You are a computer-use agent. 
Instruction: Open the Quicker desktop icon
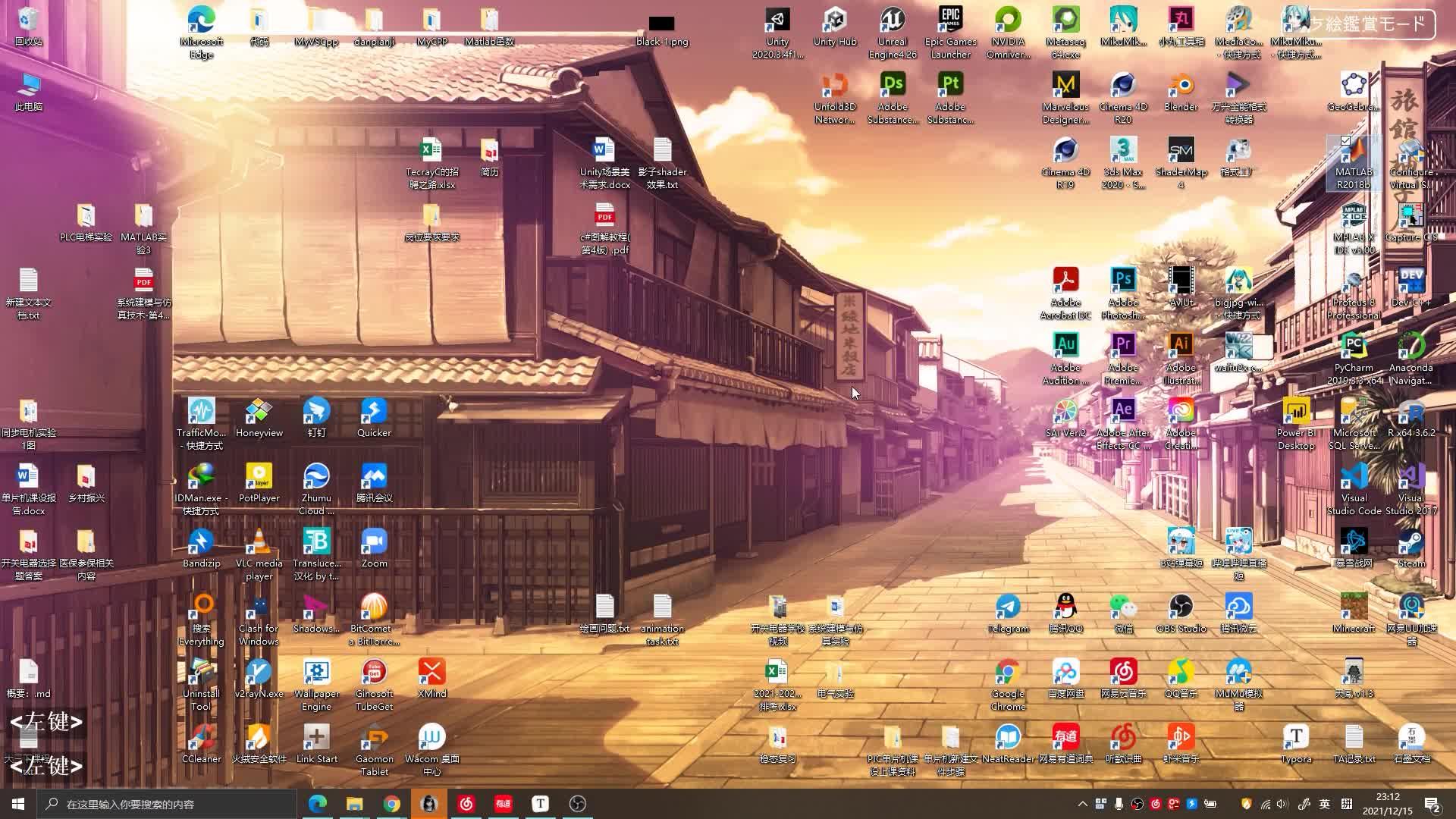pos(374,419)
